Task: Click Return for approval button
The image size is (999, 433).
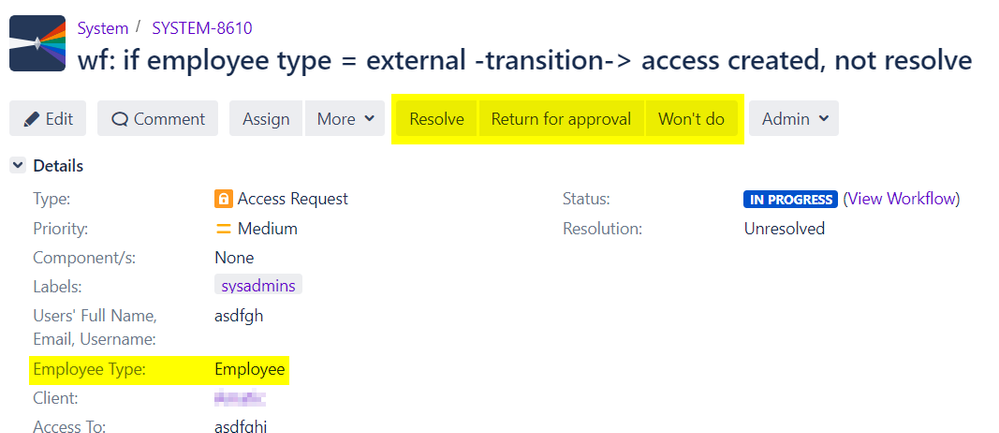Action: click(561, 118)
